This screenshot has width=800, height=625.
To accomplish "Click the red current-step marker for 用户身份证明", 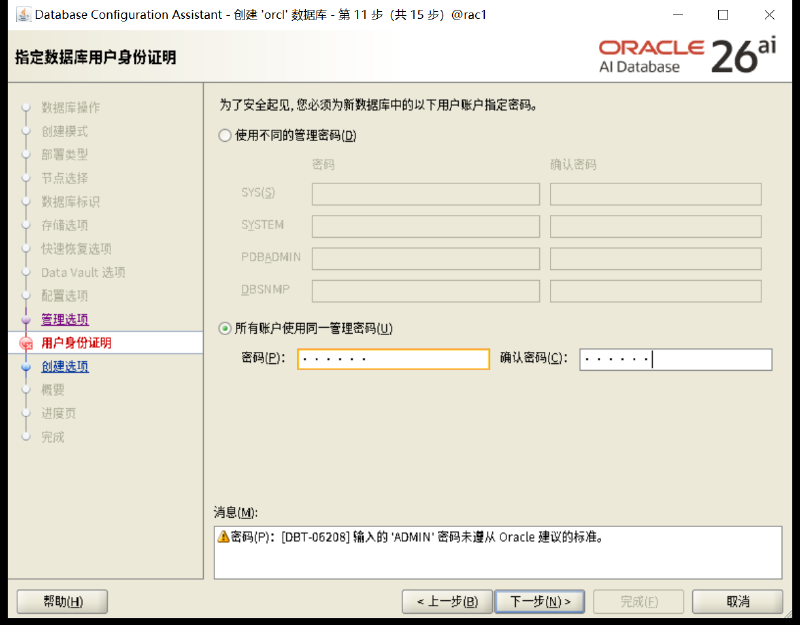I will click(26, 343).
